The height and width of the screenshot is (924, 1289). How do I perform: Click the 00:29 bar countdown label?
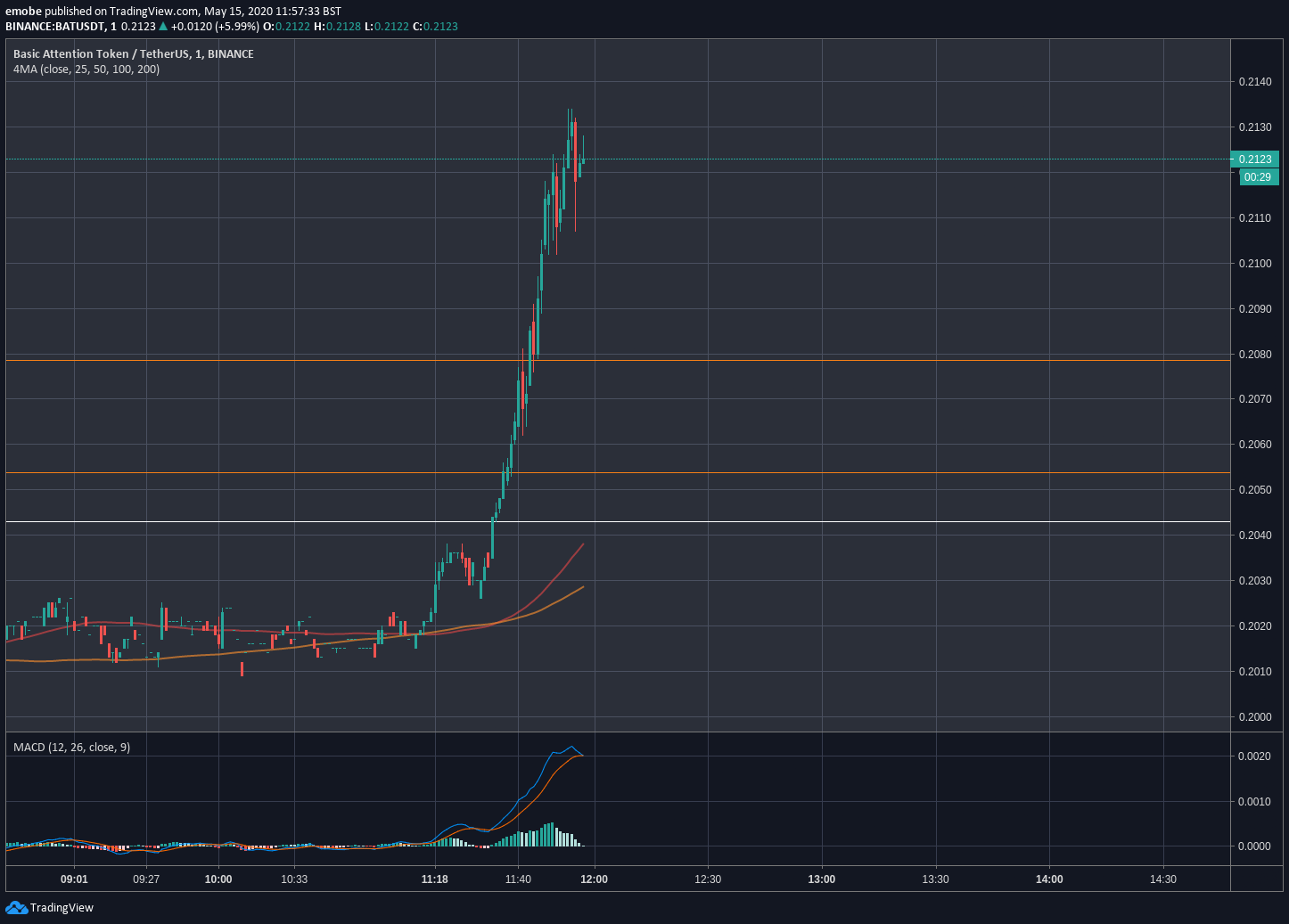[x=1258, y=177]
